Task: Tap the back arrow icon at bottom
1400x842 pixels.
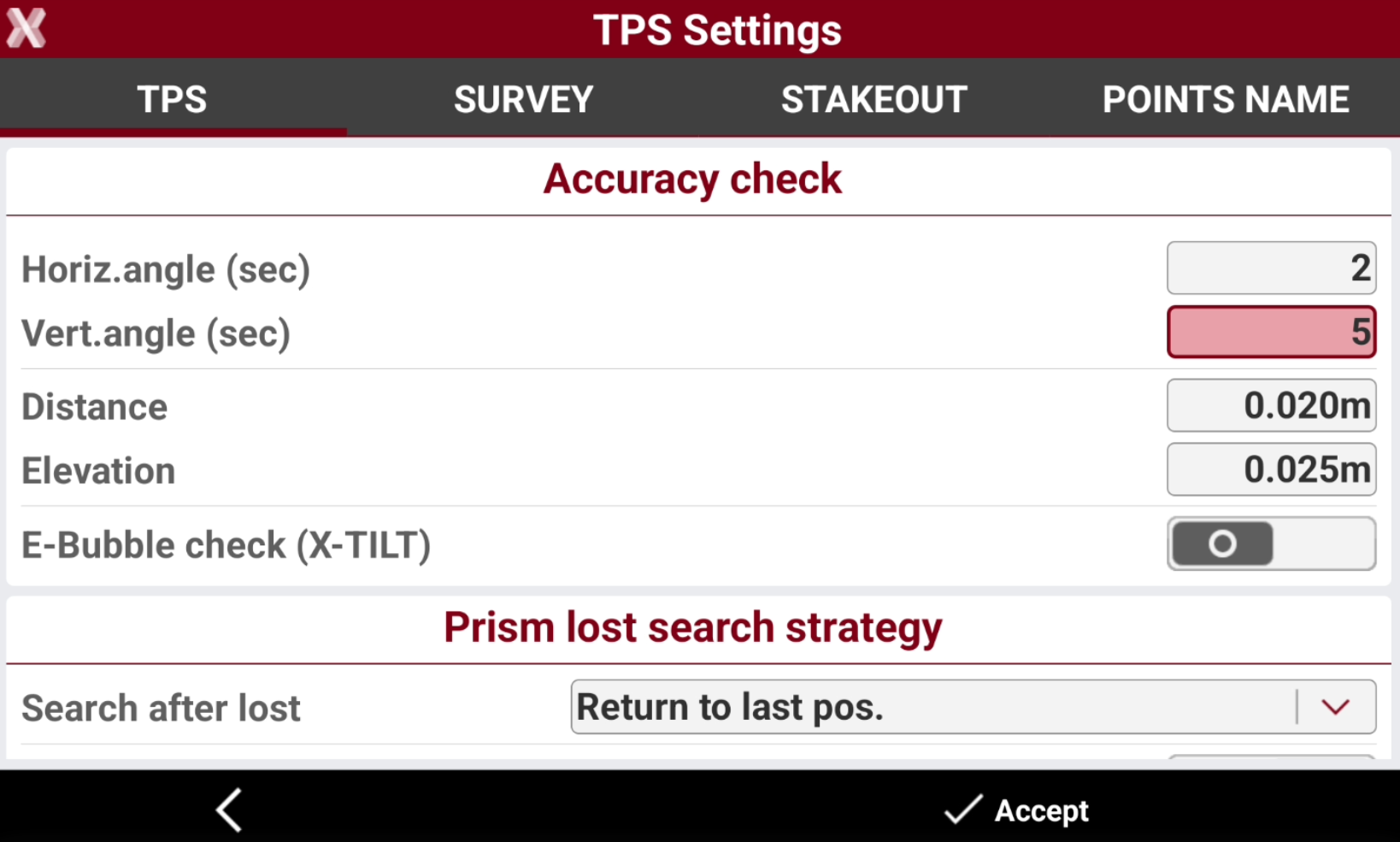Action: 229,810
